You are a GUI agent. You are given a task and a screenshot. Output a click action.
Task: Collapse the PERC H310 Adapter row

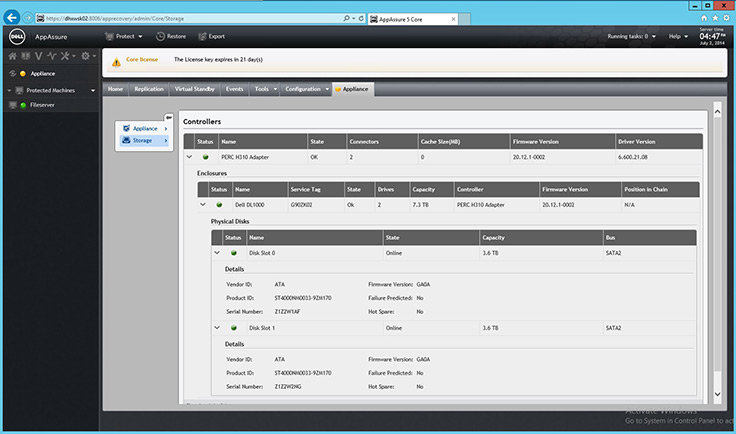(189, 157)
